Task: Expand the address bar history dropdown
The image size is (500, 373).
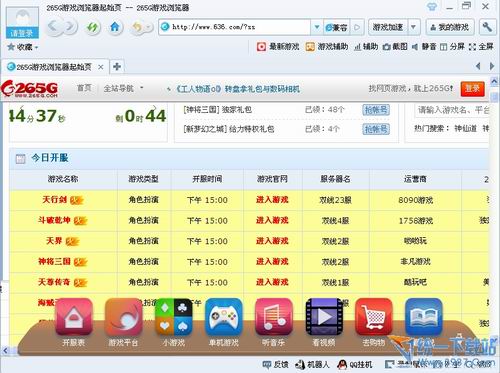Action: (317, 27)
